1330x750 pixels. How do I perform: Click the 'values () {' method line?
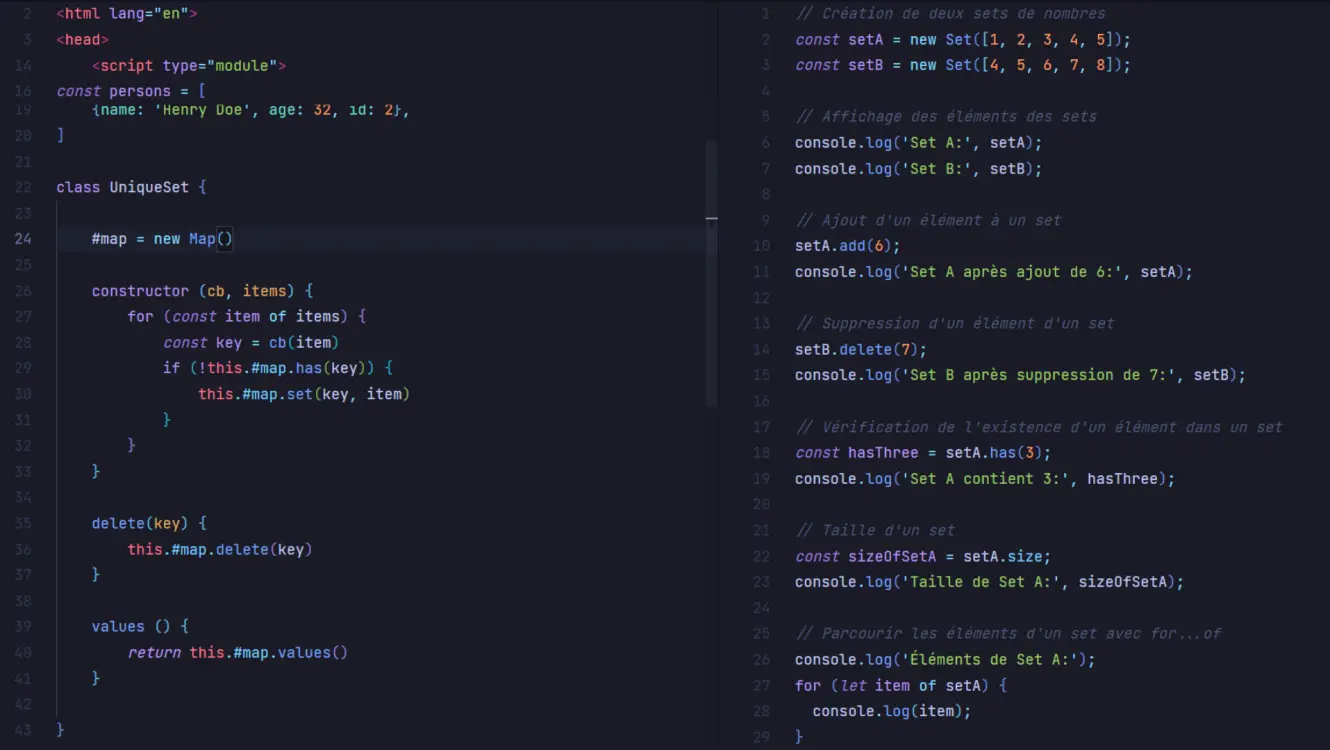[140, 626]
